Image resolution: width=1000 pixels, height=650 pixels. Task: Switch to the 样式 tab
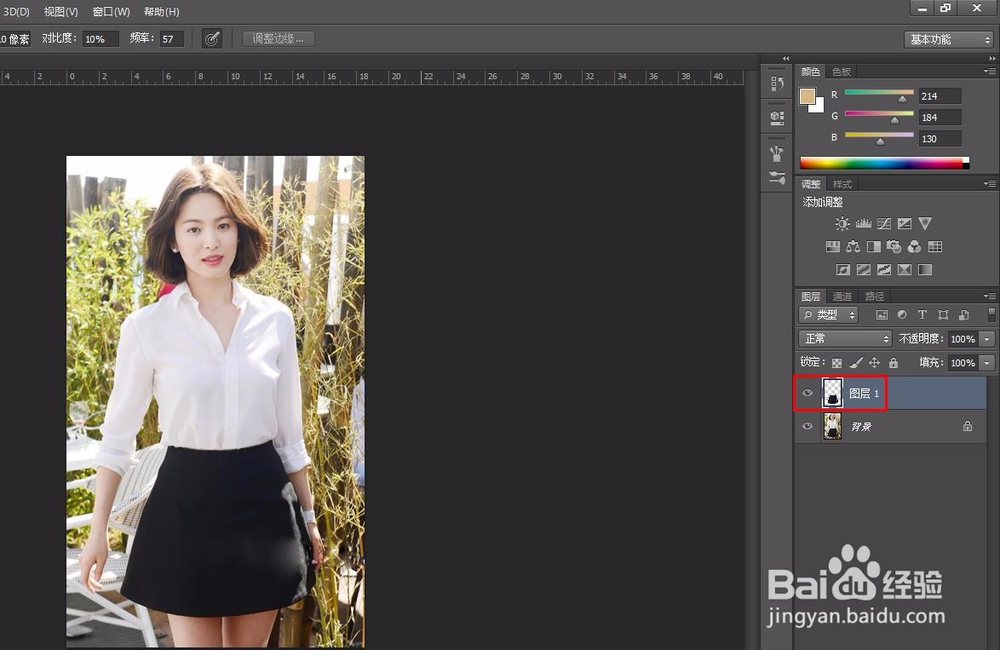[x=842, y=184]
